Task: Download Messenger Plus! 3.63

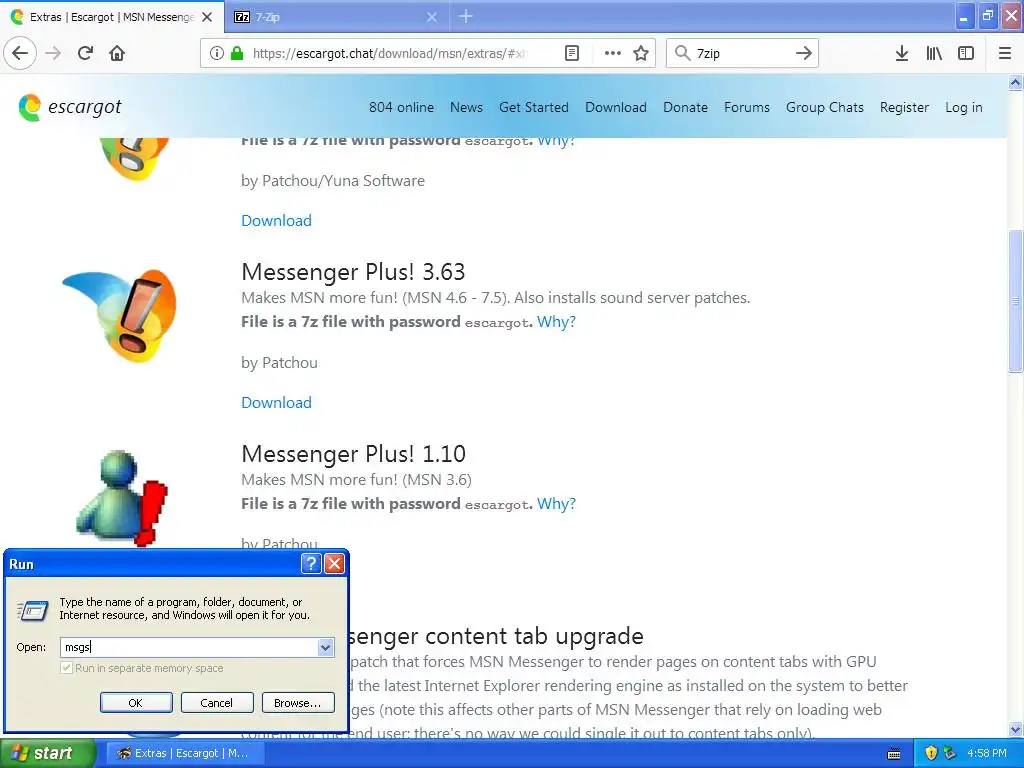Action: click(x=276, y=402)
